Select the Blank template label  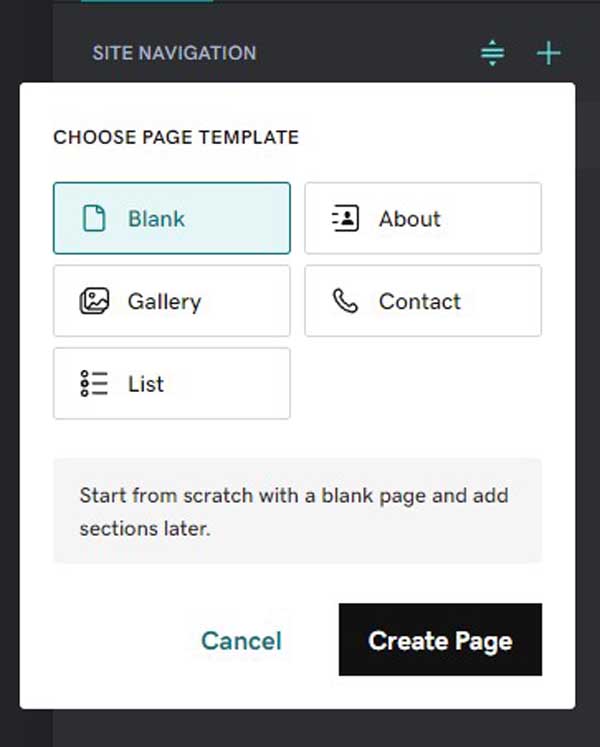pyautogui.click(x=156, y=219)
